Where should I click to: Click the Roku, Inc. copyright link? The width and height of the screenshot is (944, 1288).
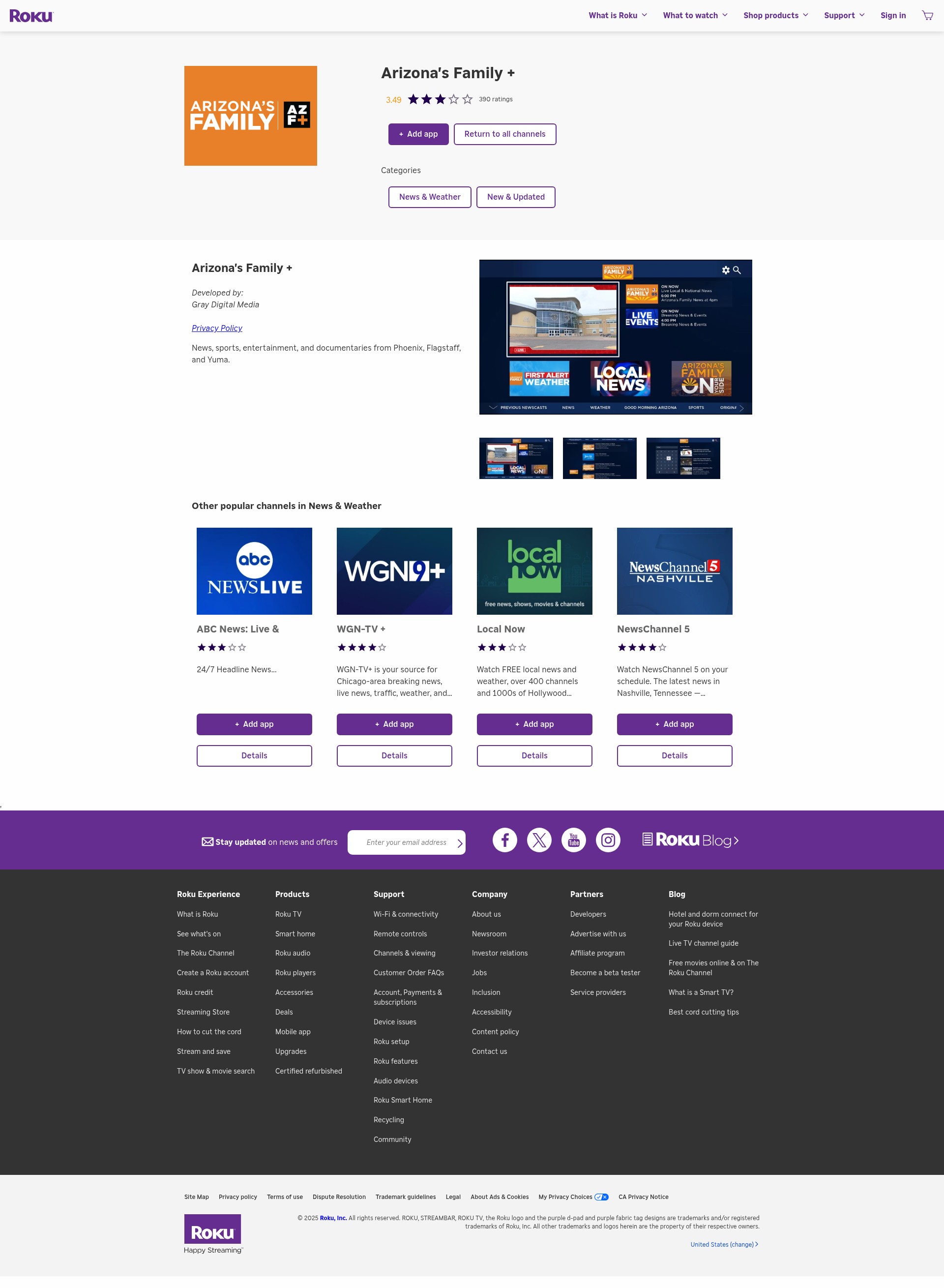pos(333,1218)
